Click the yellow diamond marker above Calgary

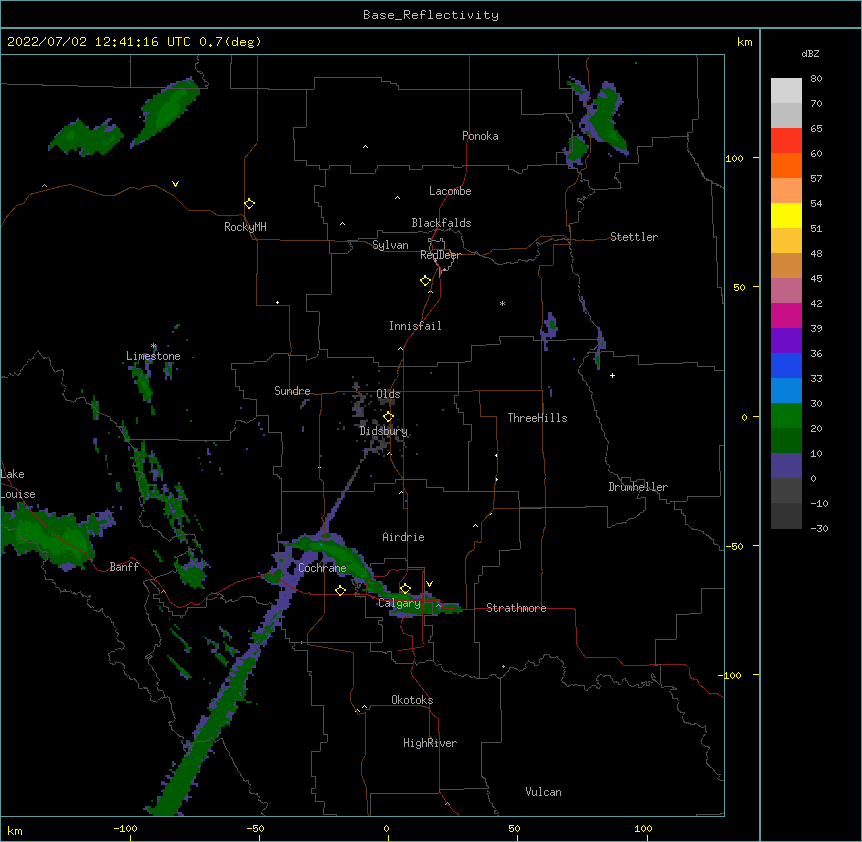[x=405, y=589]
